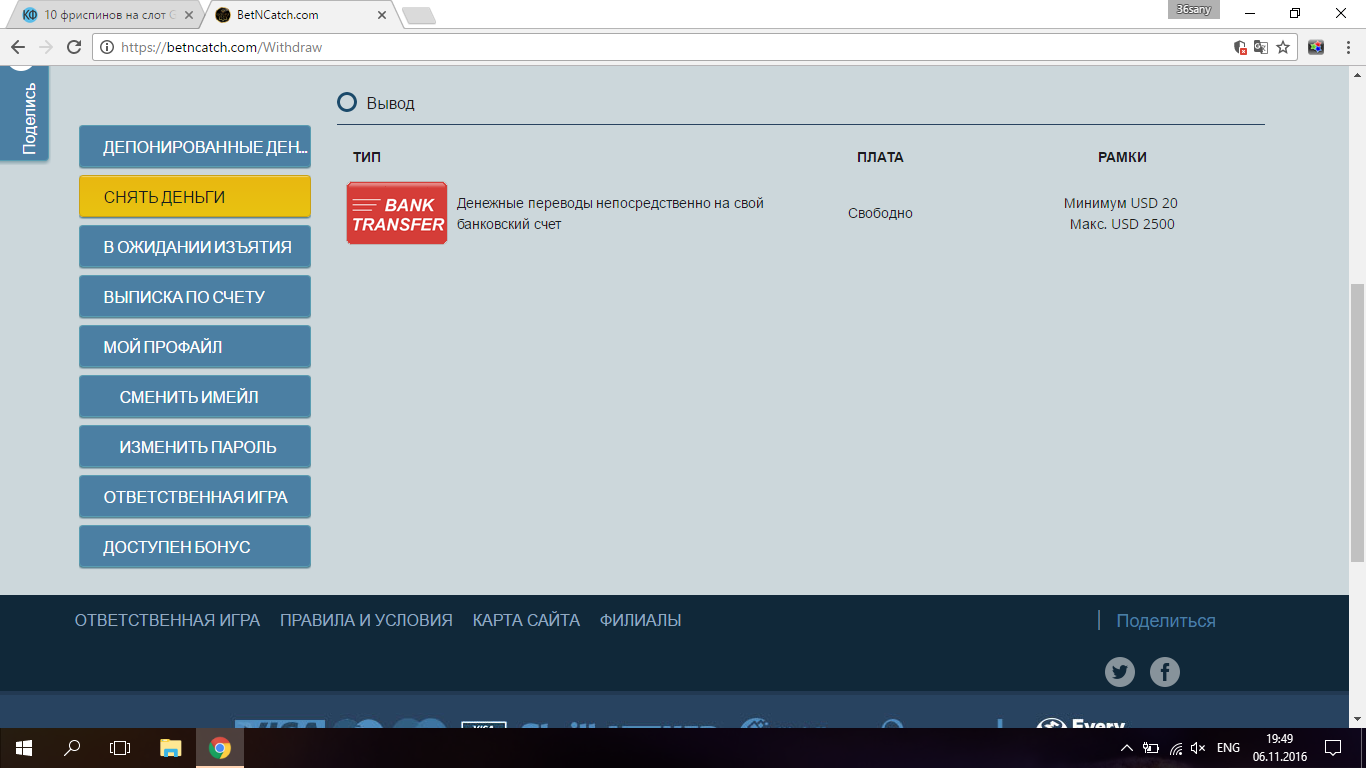Open the Windows Start menu

23,748
